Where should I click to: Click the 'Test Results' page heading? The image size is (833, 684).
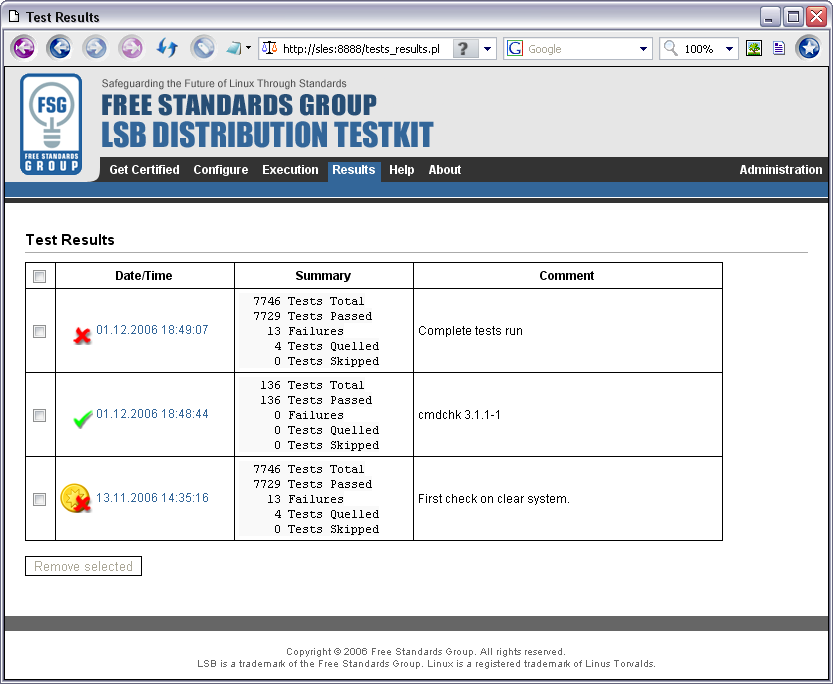[x=70, y=240]
